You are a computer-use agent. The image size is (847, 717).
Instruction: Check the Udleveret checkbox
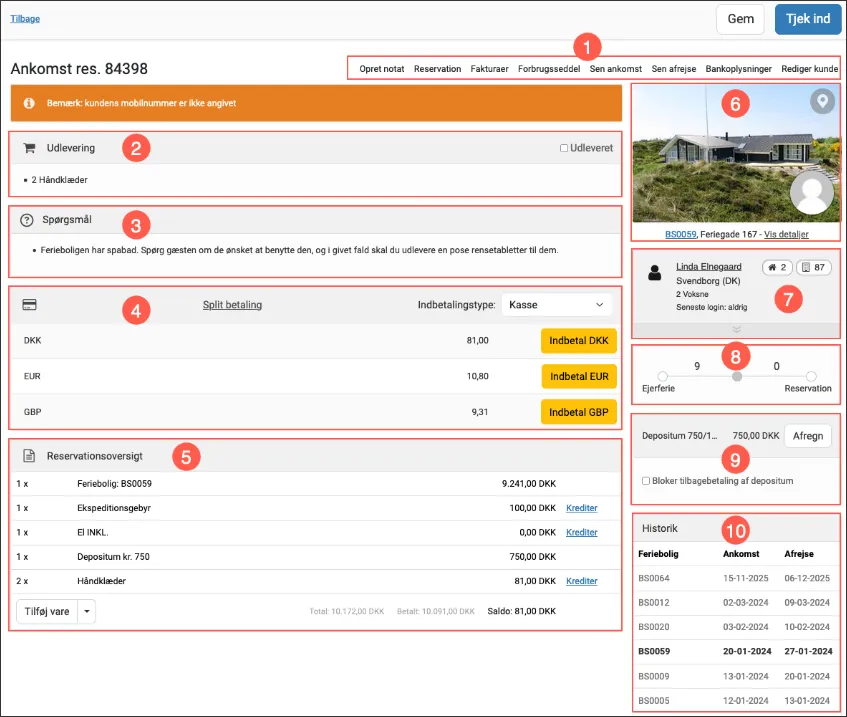[x=564, y=148]
